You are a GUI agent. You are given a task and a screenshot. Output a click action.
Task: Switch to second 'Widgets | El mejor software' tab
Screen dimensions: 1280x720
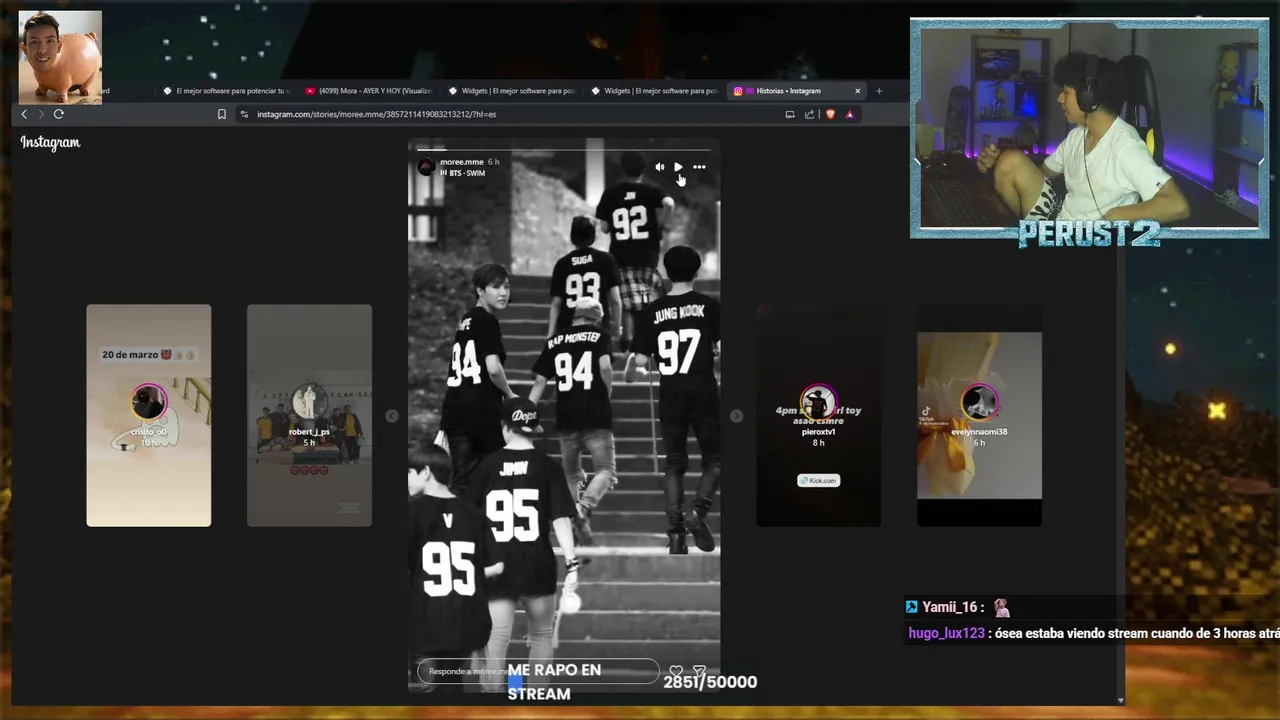click(654, 91)
